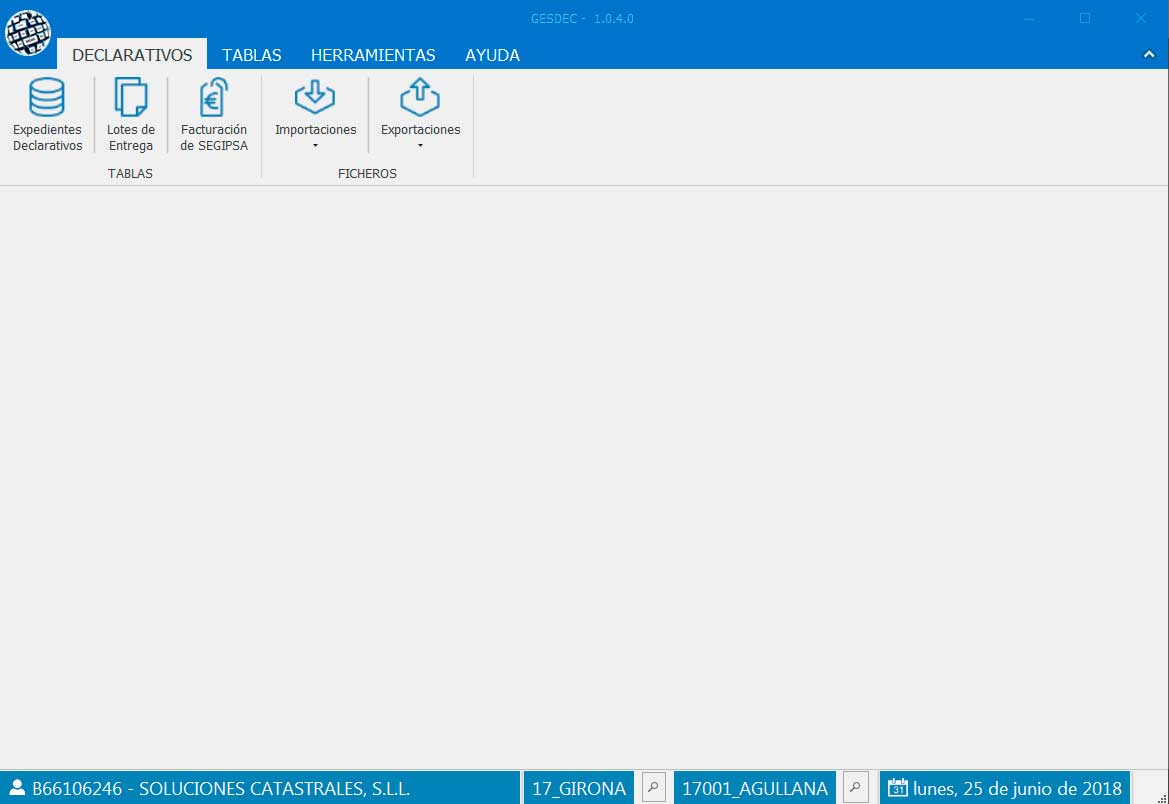
Task: Open Expedientes Declarativos database icon
Action: pos(47,98)
